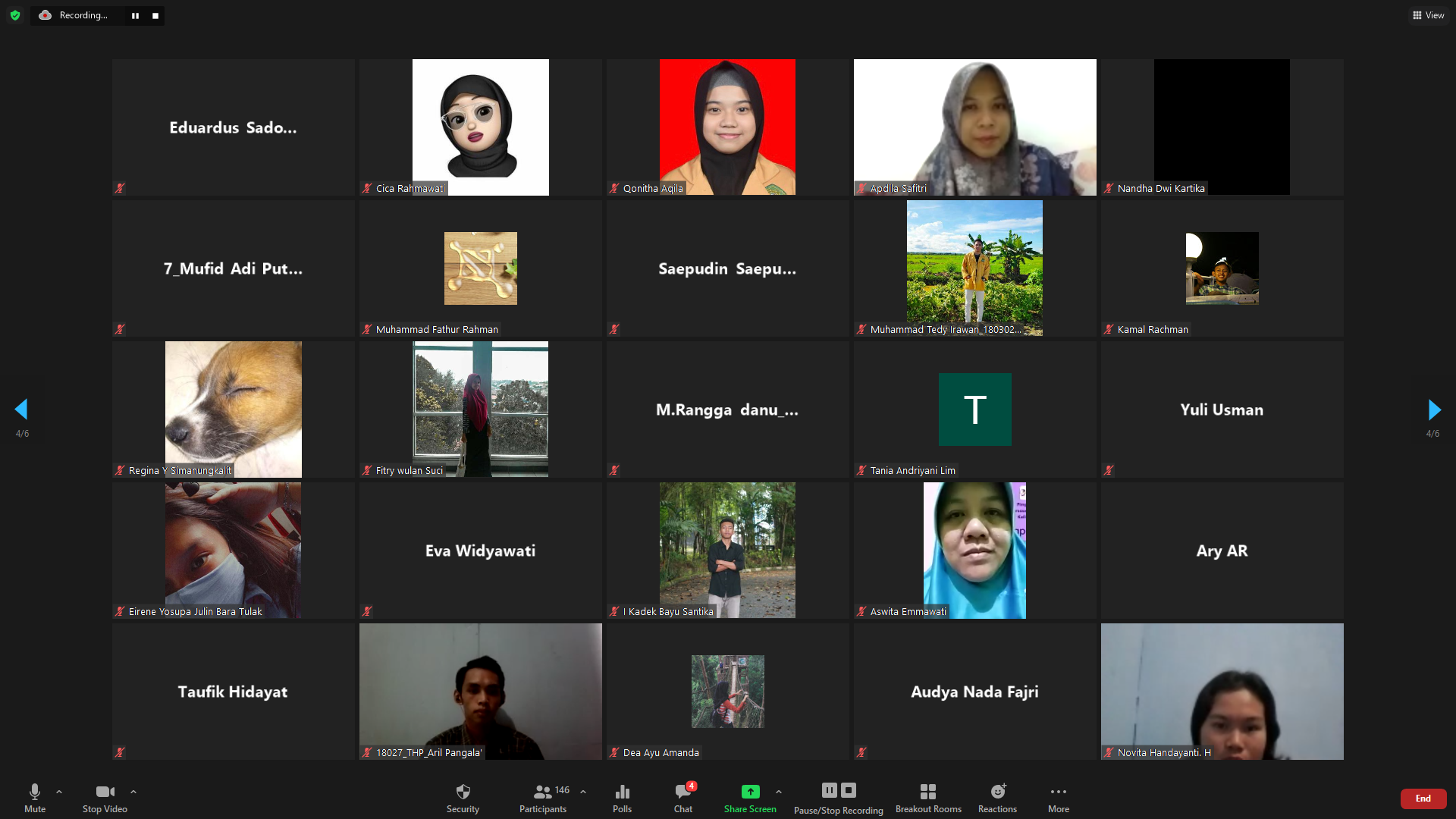Select Fitry wulan Suci's tile

coord(481,409)
